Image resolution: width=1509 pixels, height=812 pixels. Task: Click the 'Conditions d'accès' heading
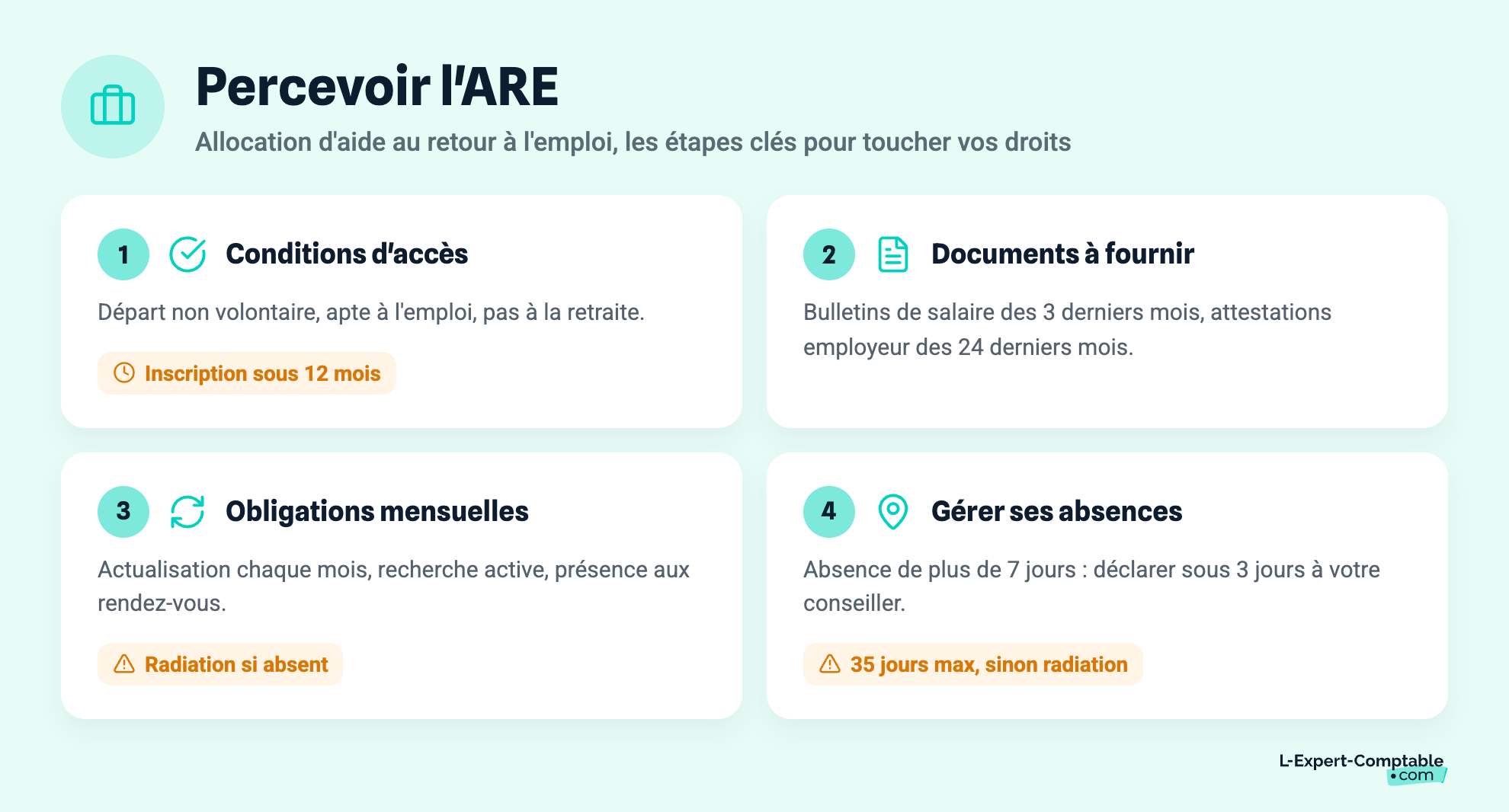(x=347, y=254)
